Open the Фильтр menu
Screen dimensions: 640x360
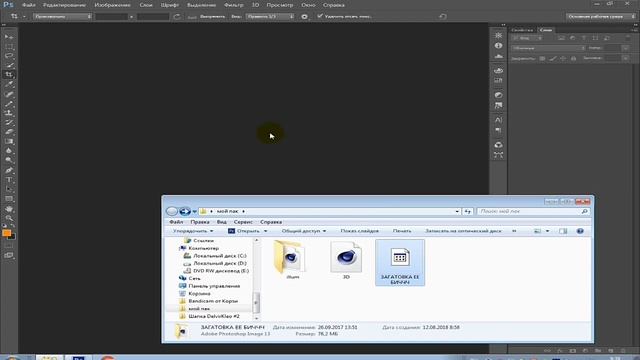pos(233,5)
